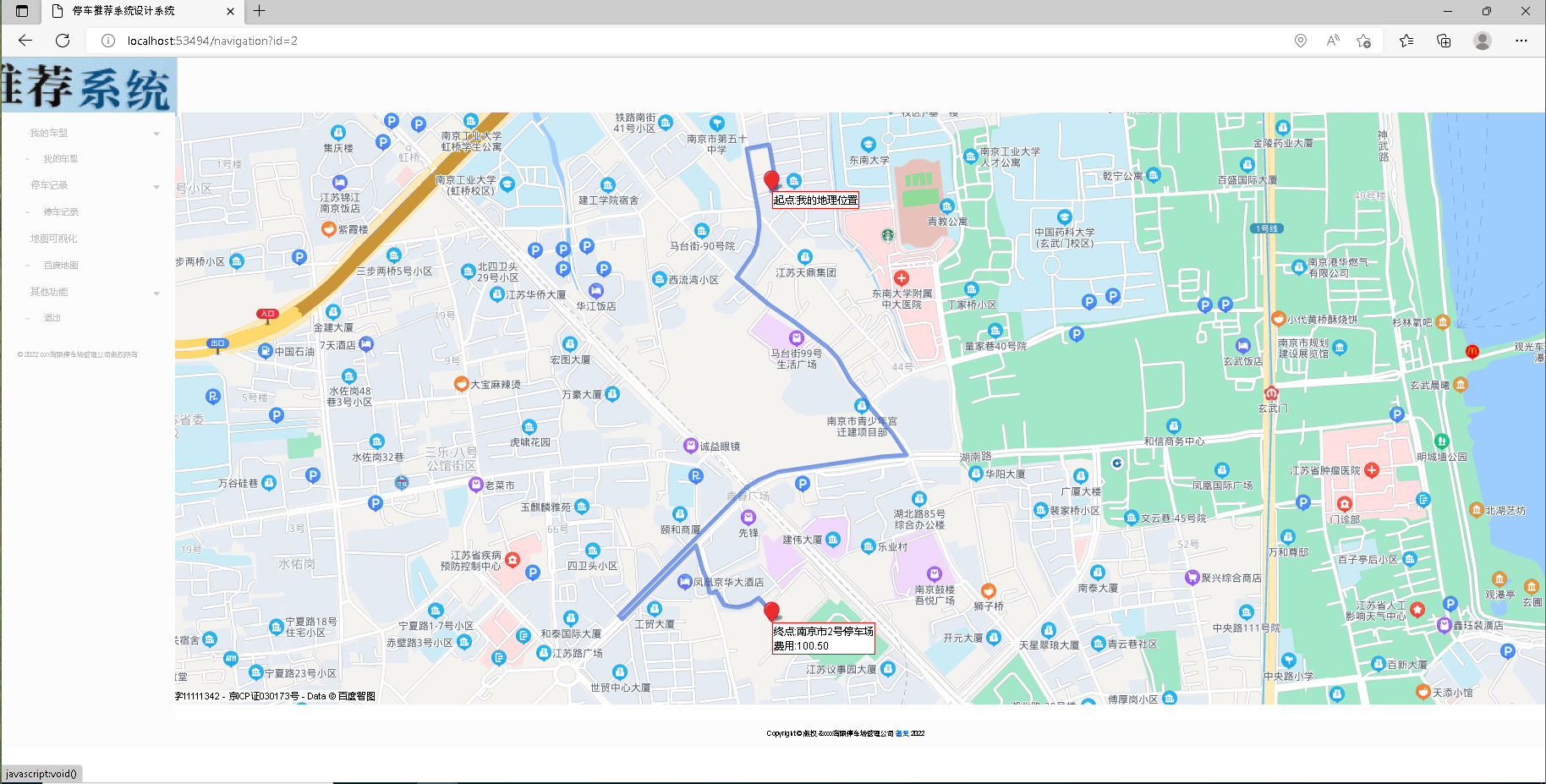Click the location permission icon in address bar

coord(1301,41)
